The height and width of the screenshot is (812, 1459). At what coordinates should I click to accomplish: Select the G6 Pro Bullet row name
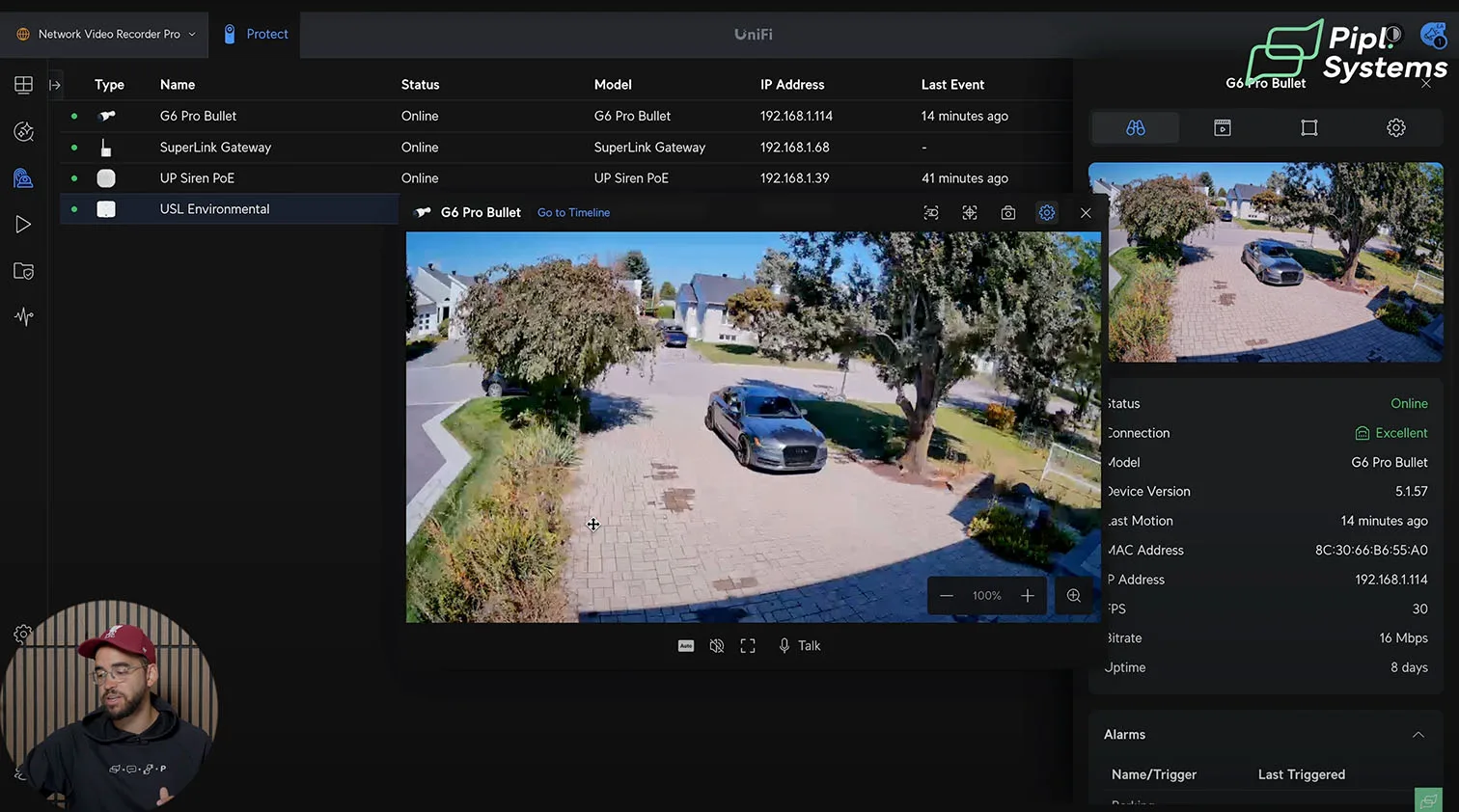point(198,116)
